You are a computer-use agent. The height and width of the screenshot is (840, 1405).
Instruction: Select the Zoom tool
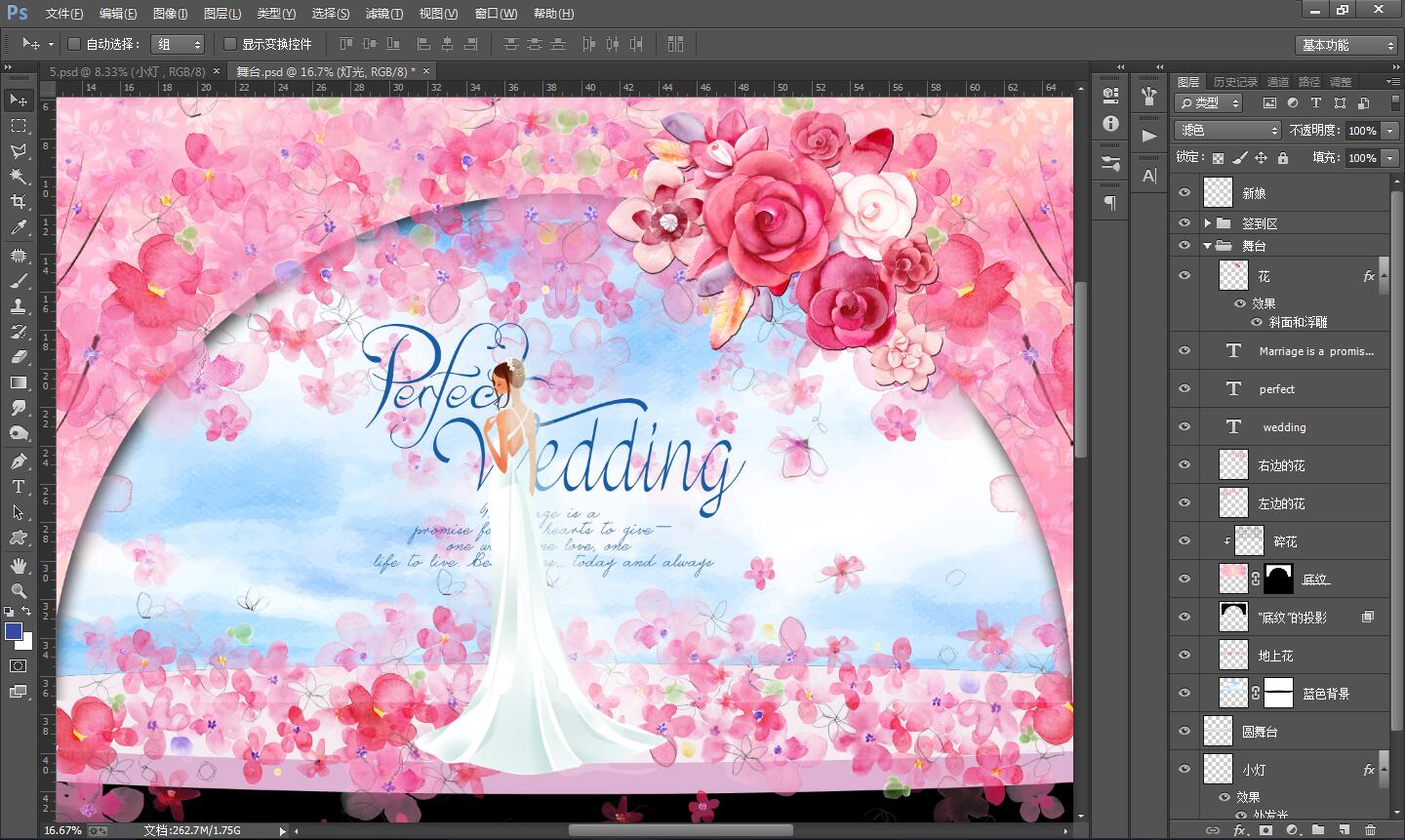coord(18,591)
